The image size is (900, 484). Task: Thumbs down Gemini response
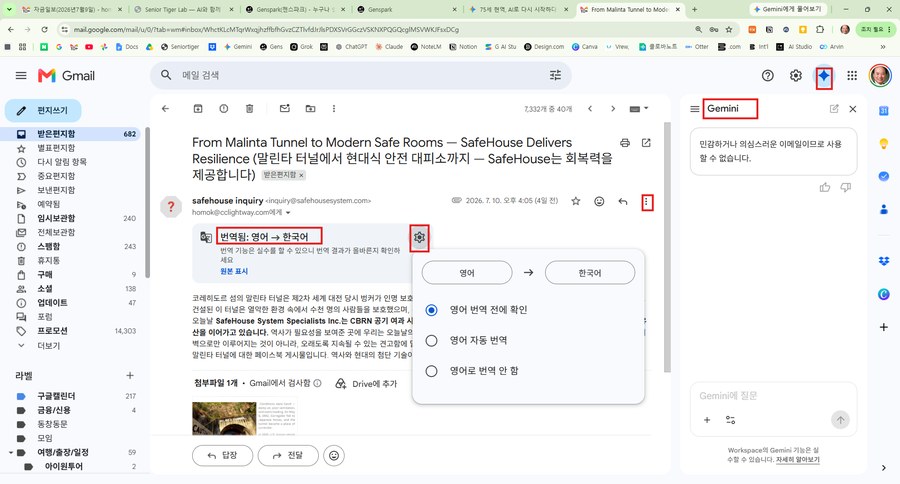pyautogui.click(x=845, y=187)
